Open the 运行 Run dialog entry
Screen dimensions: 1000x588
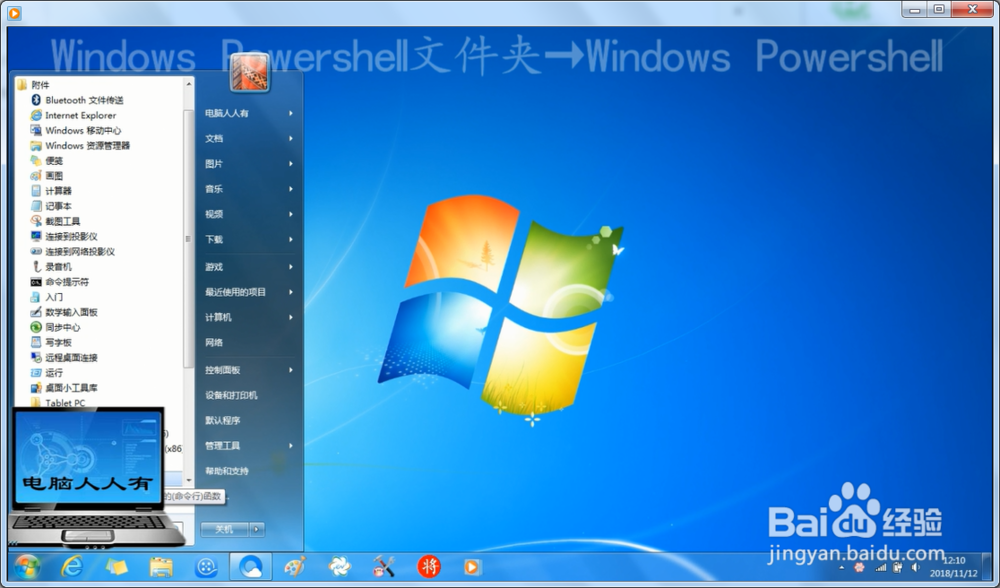coord(47,372)
